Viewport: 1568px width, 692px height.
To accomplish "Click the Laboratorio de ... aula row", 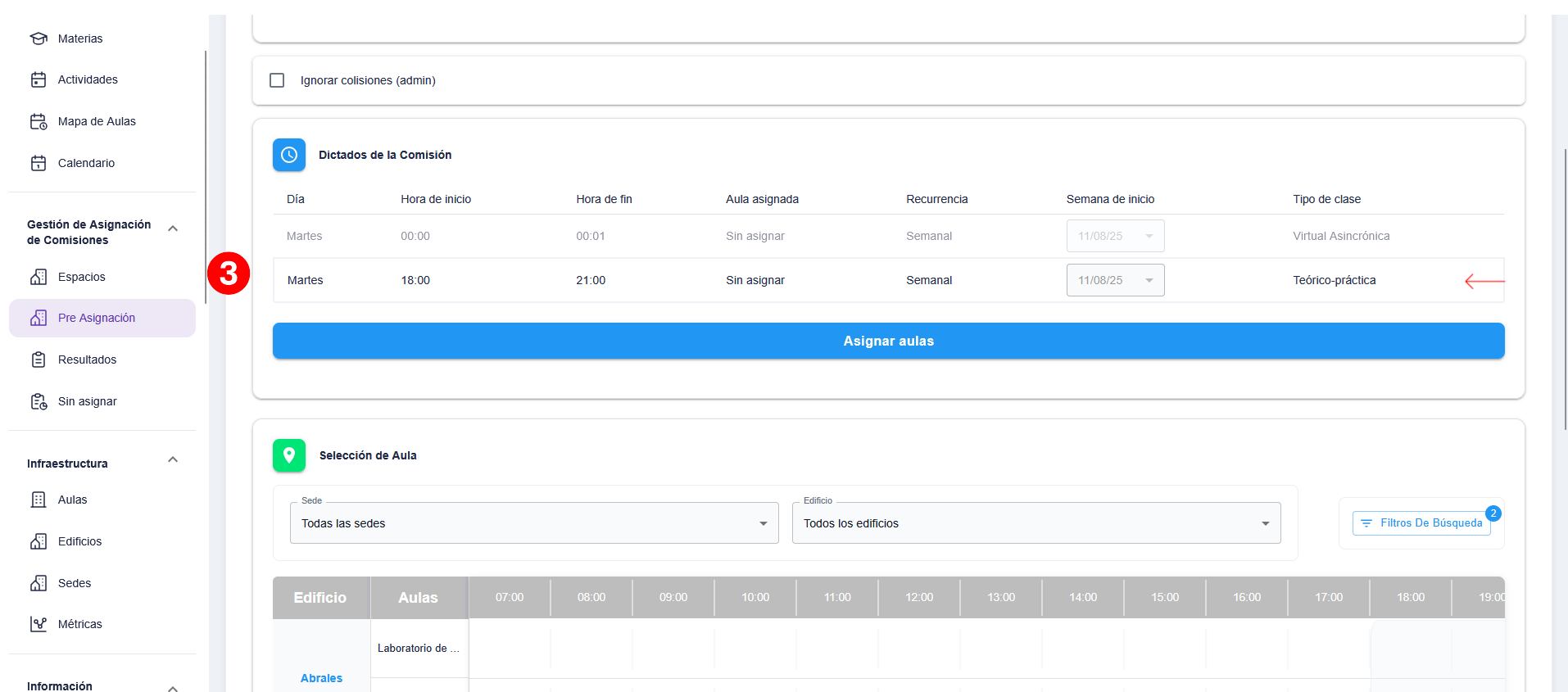I will [419, 648].
